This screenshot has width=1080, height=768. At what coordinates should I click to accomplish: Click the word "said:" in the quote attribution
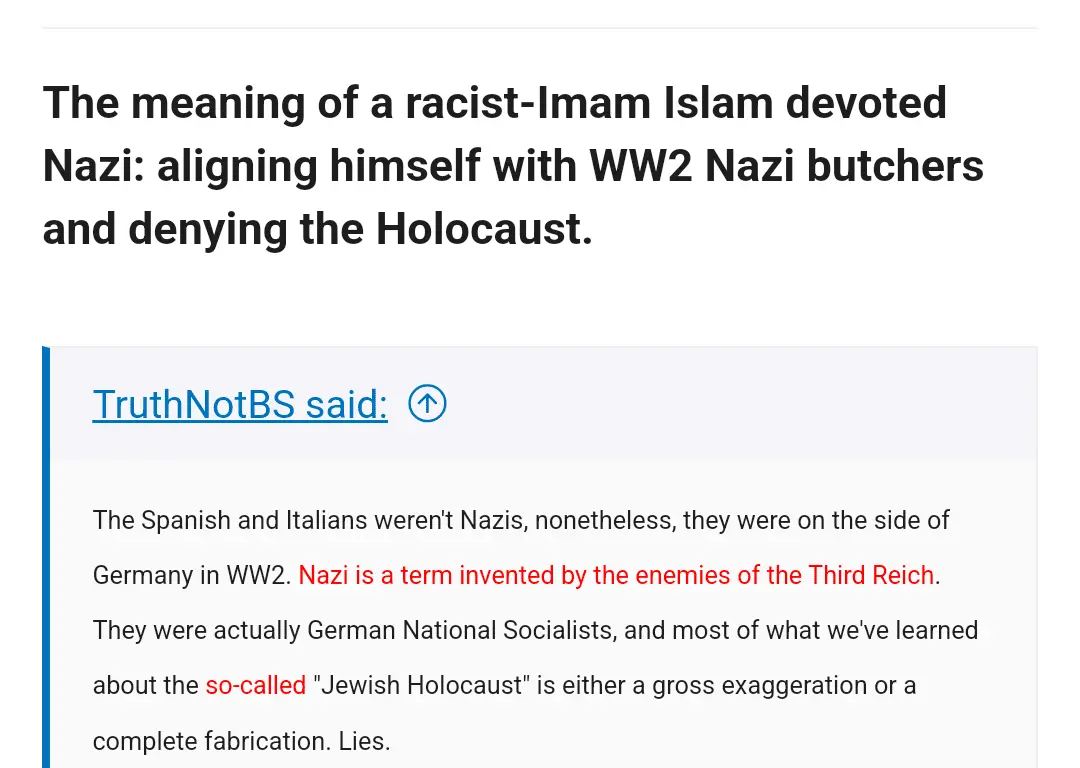tap(346, 404)
